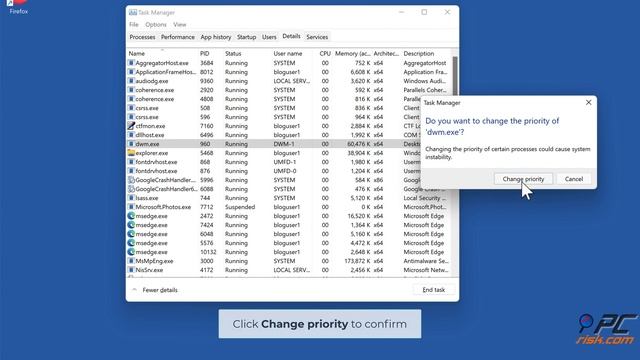Screen dimensions: 640x360
Task: Maximize the Task Manager window
Action: click(424, 12)
